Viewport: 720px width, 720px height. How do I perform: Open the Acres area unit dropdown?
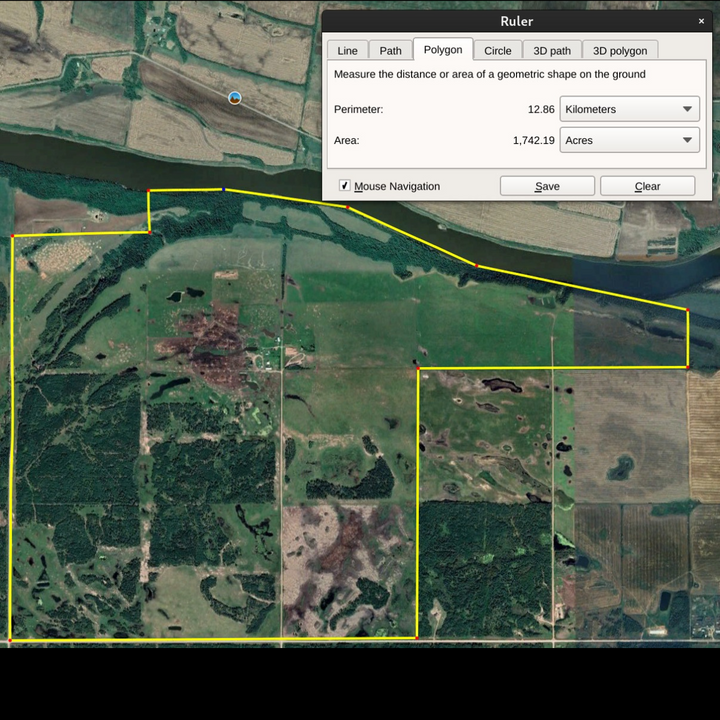[x=630, y=140]
